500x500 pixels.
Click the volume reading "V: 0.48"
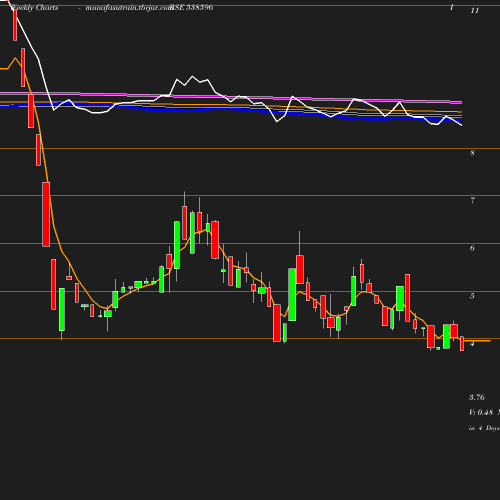(x=481, y=413)
